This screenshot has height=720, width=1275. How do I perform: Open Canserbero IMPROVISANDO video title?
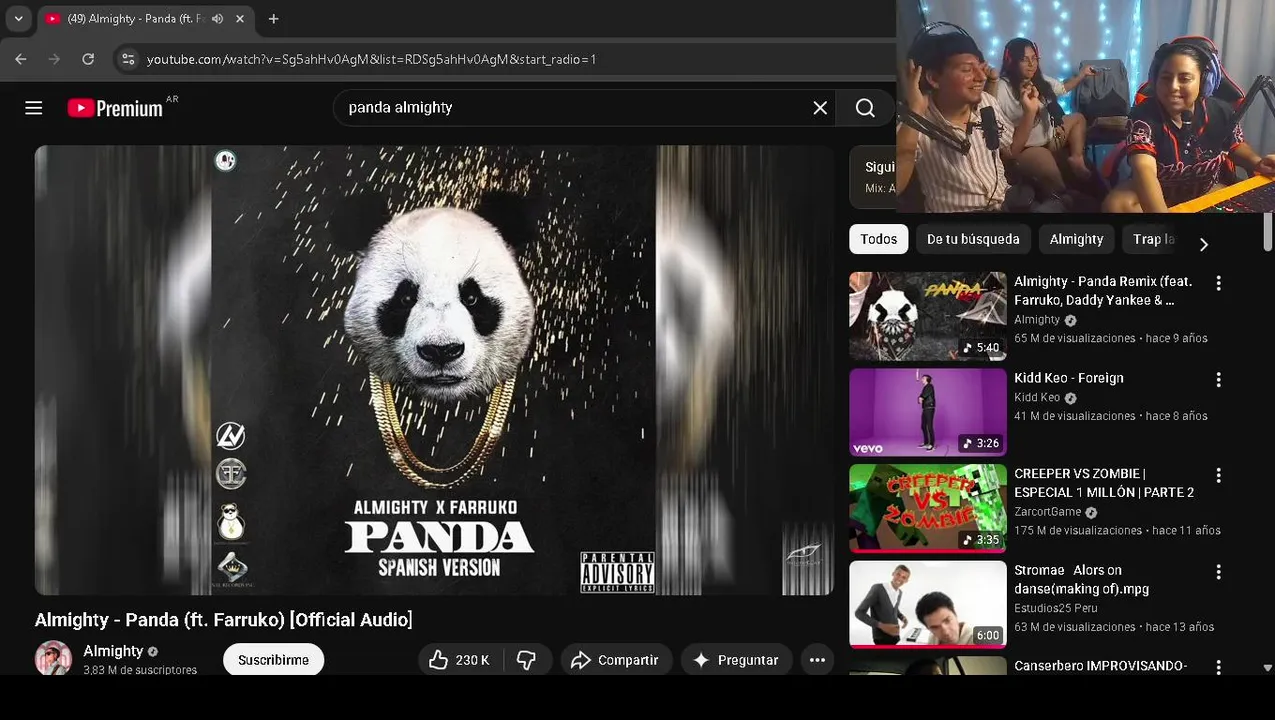tap(1101, 666)
